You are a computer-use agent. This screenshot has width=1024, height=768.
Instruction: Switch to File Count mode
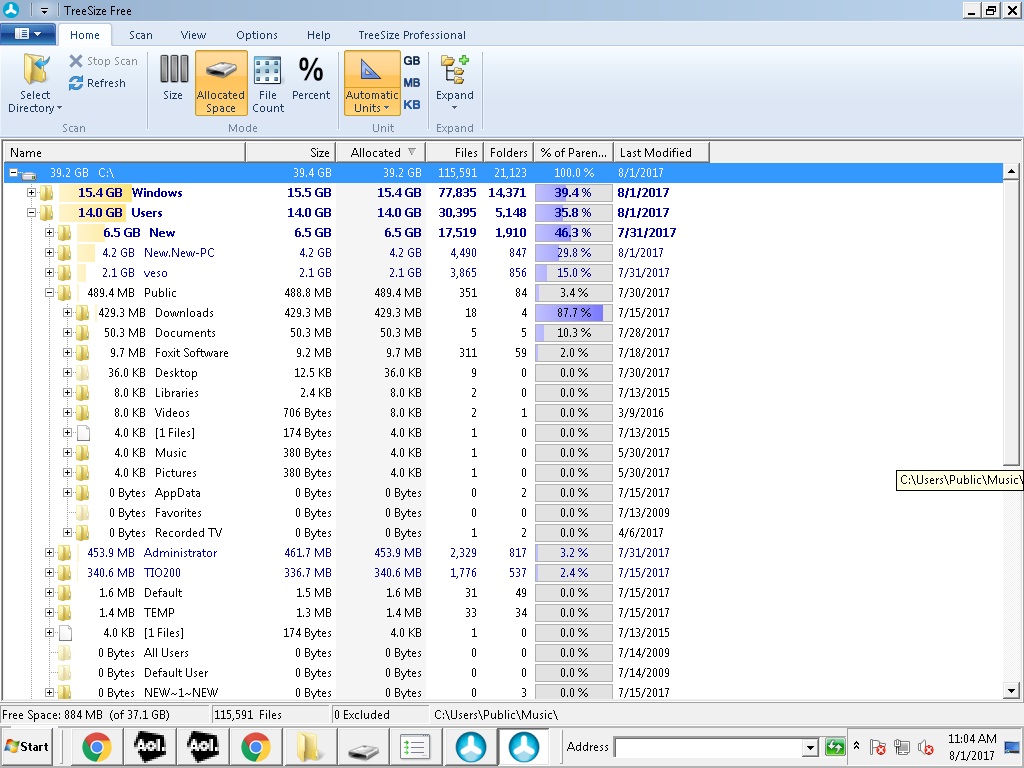click(x=268, y=84)
